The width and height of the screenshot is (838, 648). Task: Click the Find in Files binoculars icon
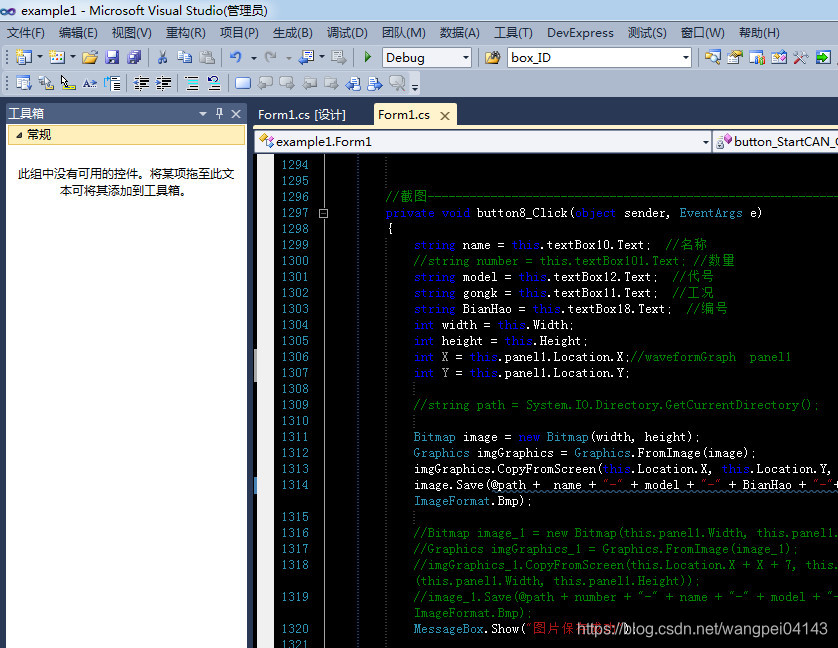[x=492, y=57]
